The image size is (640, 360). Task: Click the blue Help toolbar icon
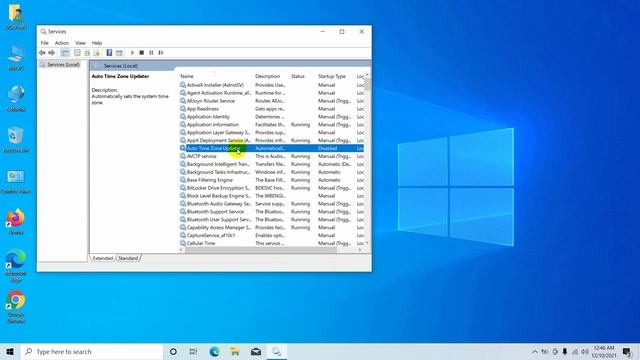coord(109,53)
